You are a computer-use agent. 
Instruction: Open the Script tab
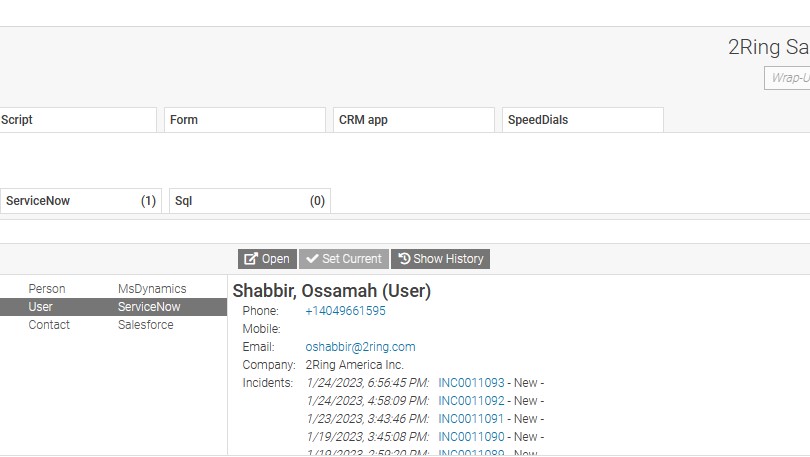point(77,120)
